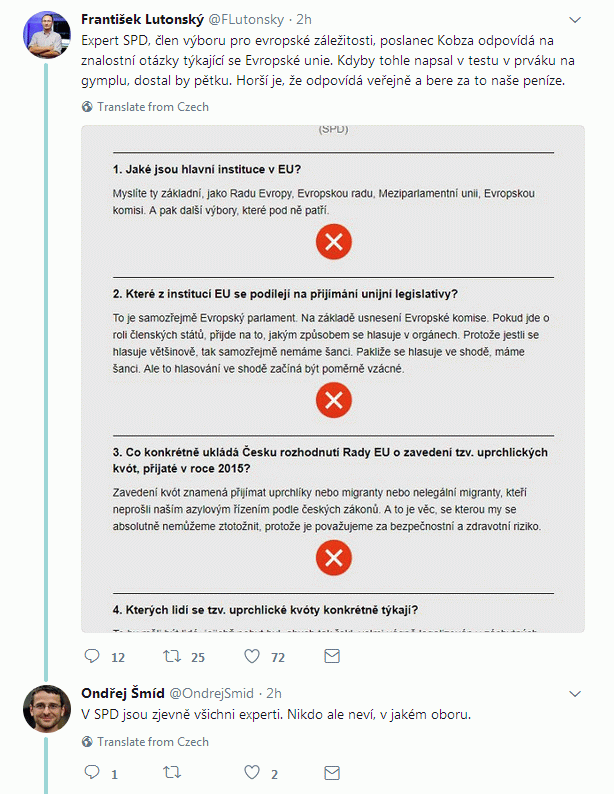This screenshot has height=794, width=614.
Task: Share Ondřej Šmíd's tweet via message icon
Action: [x=332, y=773]
